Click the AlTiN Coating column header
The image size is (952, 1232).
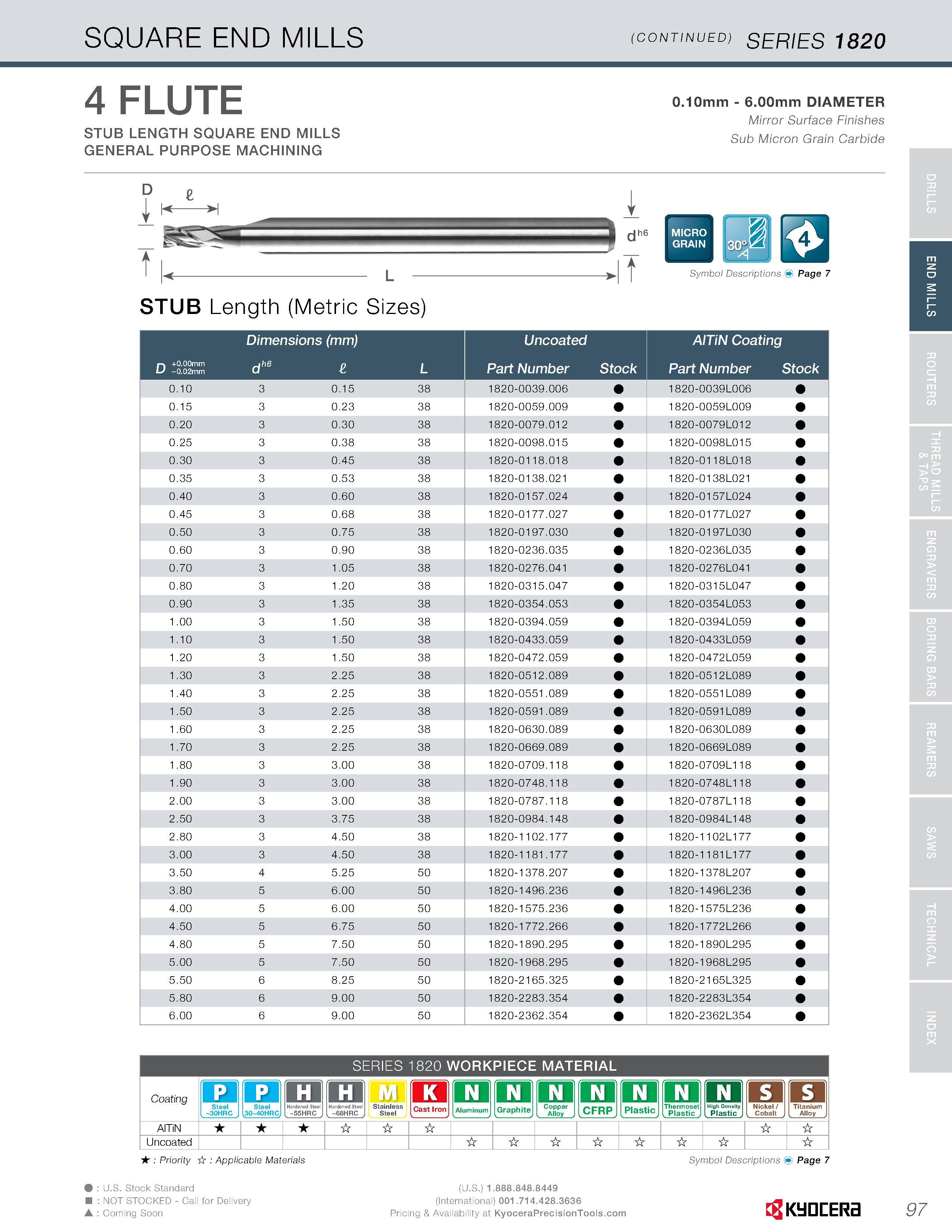[737, 340]
